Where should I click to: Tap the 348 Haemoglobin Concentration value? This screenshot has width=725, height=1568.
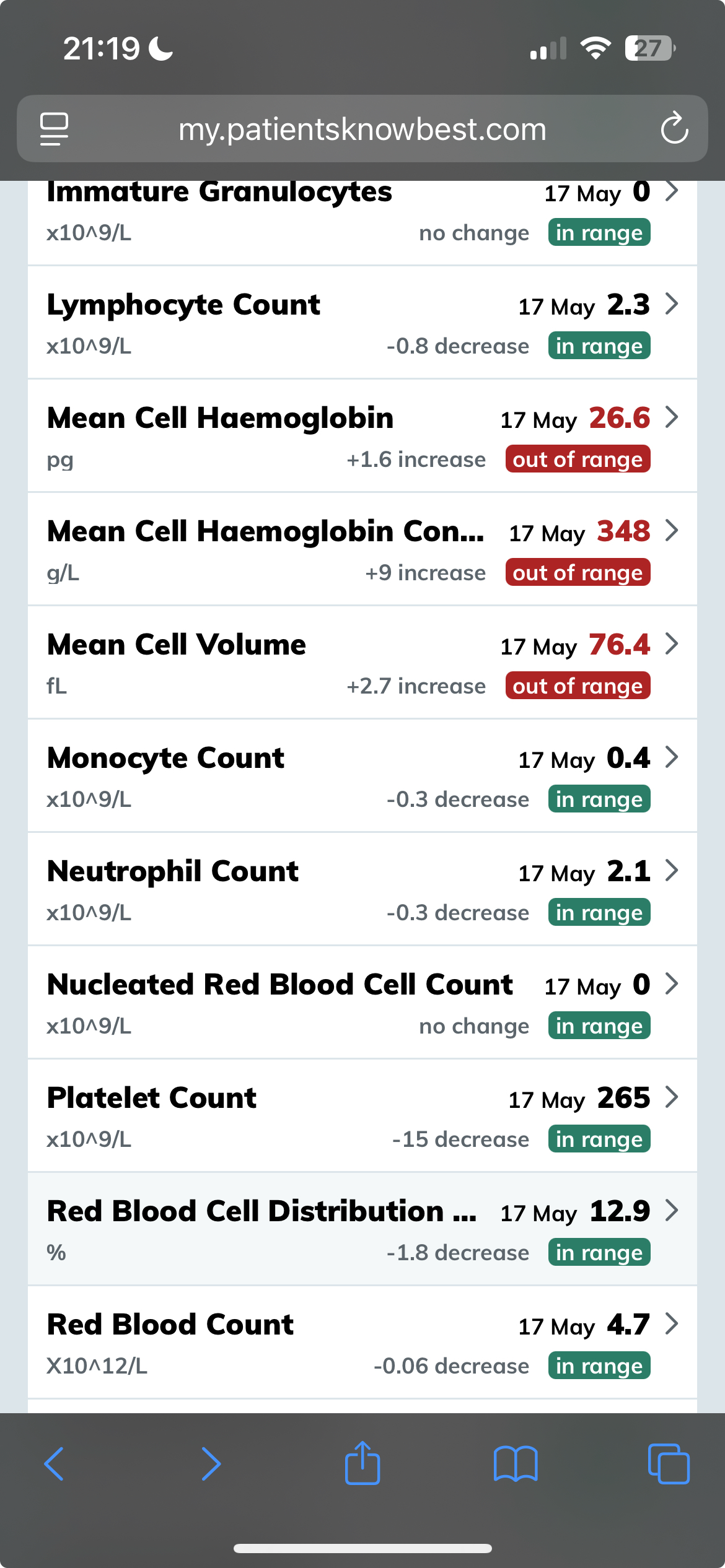[x=623, y=531]
